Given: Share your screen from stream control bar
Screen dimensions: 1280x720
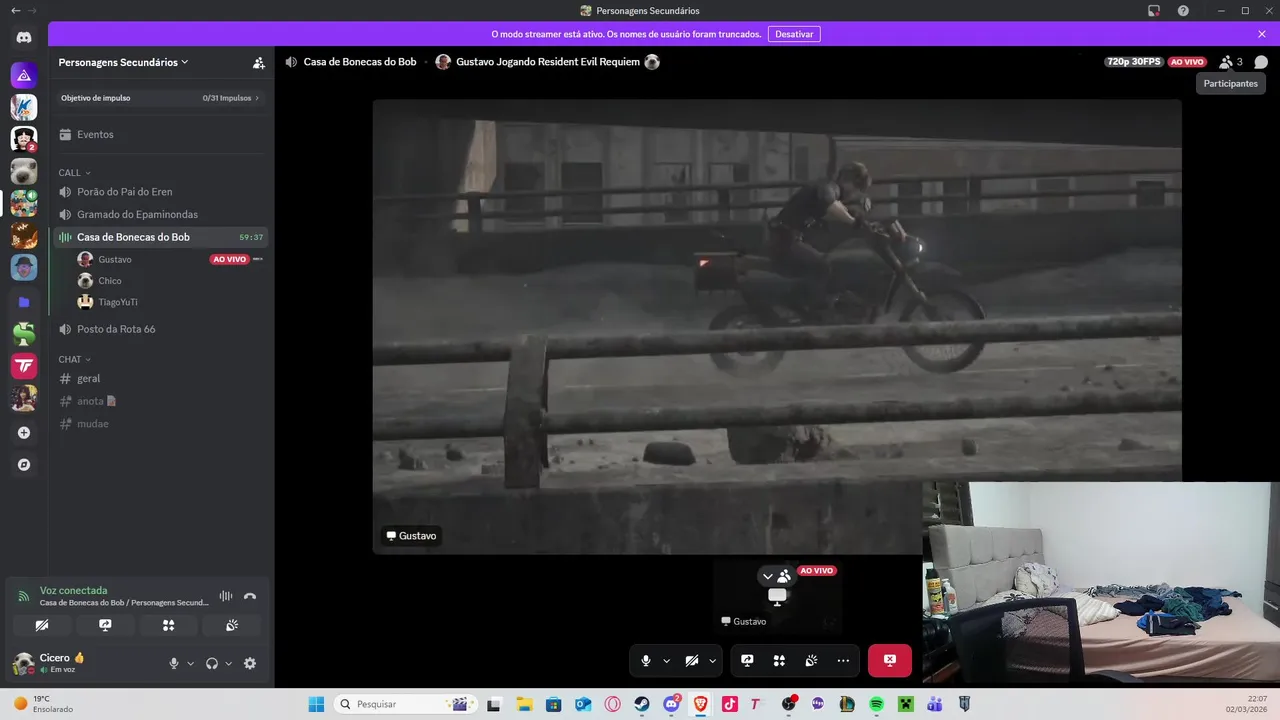Looking at the screenshot, I should [x=747, y=661].
